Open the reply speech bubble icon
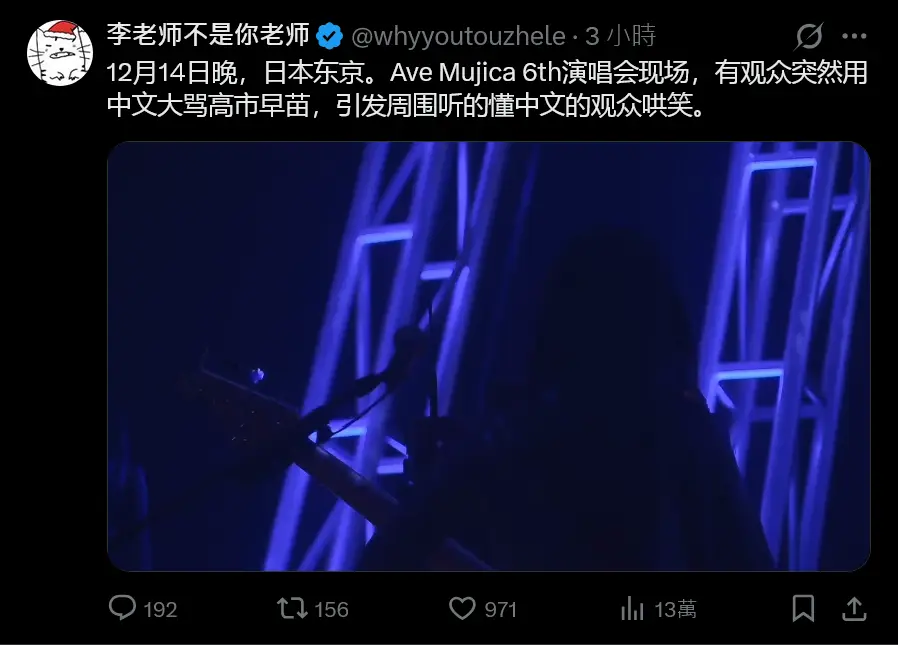 (122, 608)
